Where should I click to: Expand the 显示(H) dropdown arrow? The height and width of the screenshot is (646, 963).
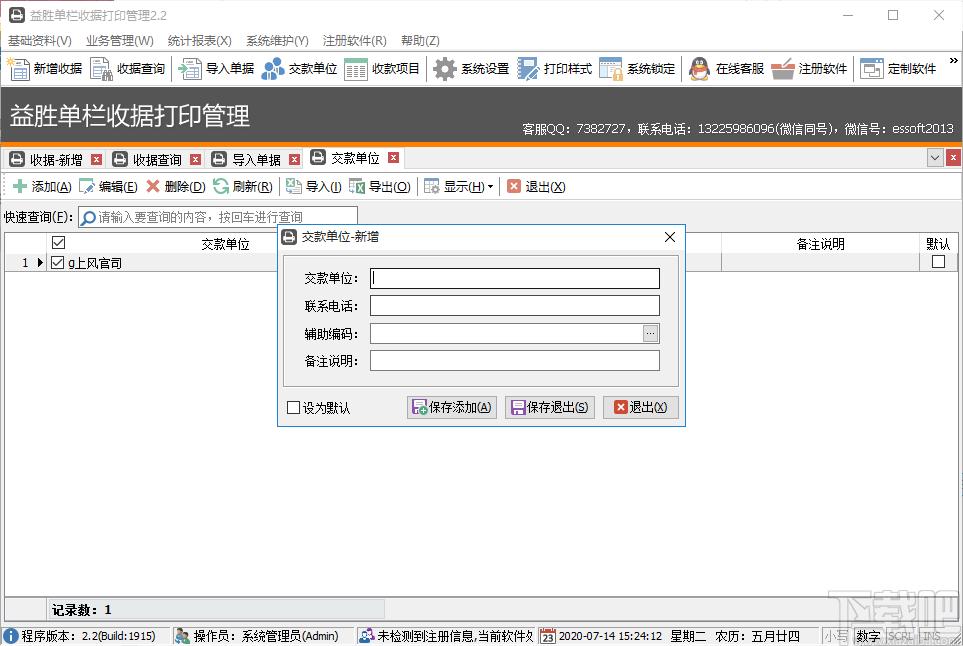(490, 187)
